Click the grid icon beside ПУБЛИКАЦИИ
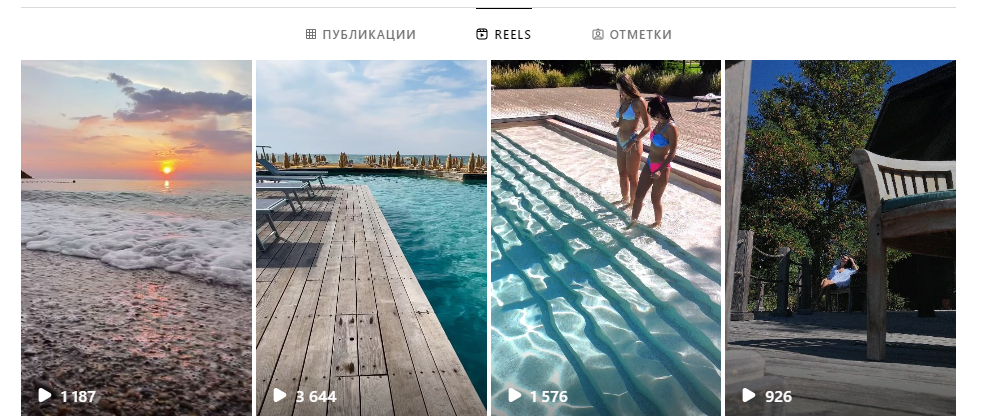Screen dimensions: 991x416 click(x=310, y=34)
